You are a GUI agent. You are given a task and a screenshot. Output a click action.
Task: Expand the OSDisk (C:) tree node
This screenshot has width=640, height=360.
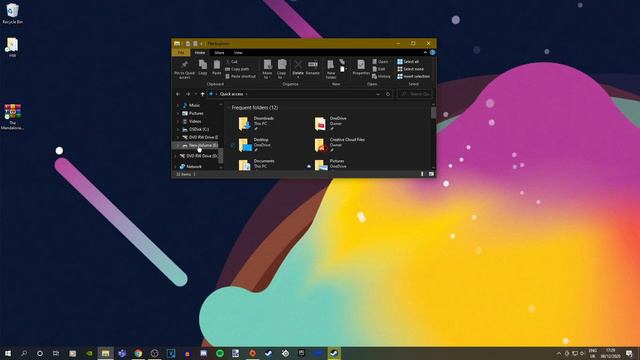[178, 129]
